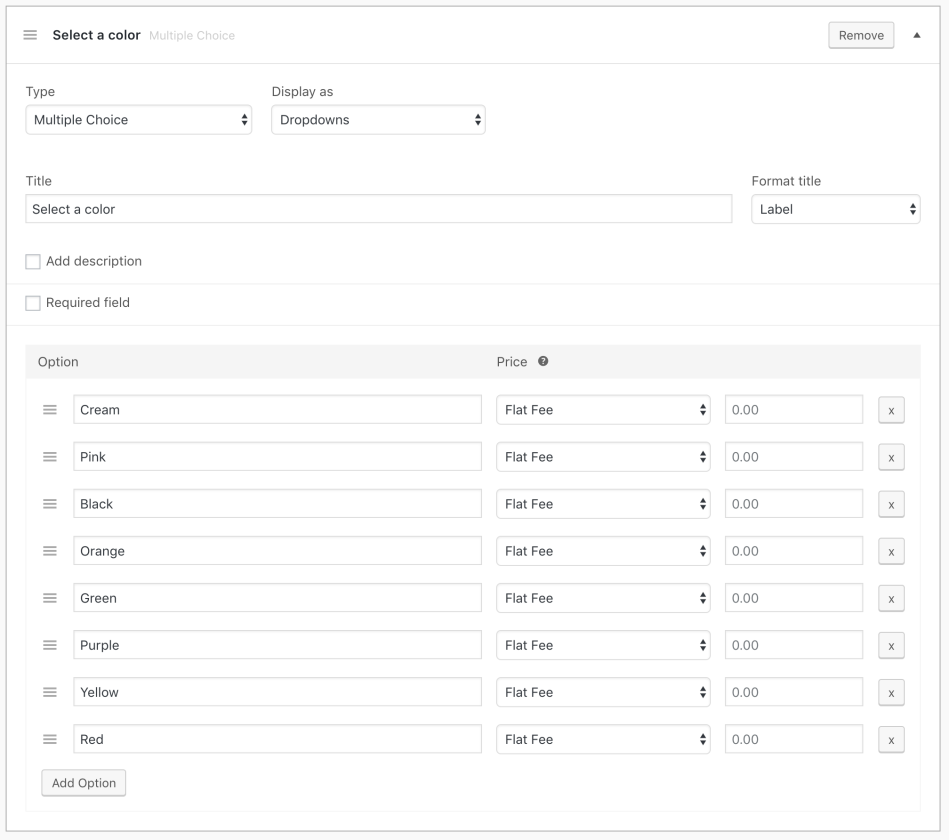Delete the Pink option with its x button

[890, 457]
